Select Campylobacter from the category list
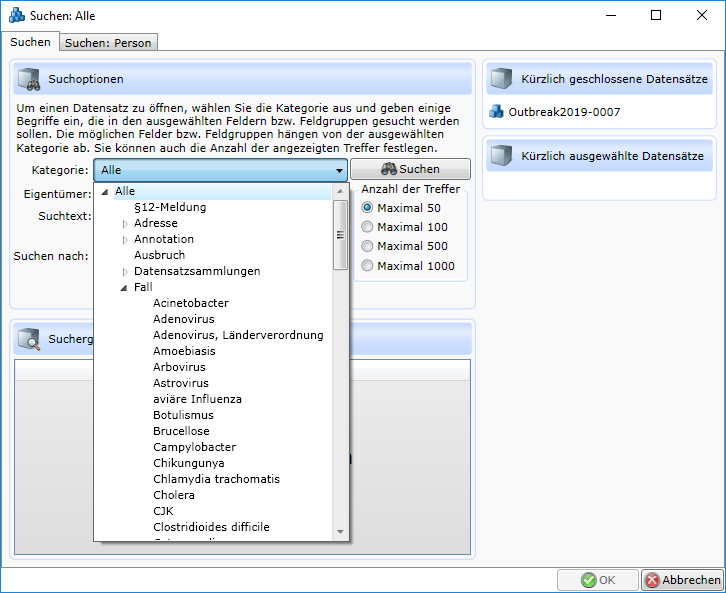The height and width of the screenshot is (593, 726). 194,447
